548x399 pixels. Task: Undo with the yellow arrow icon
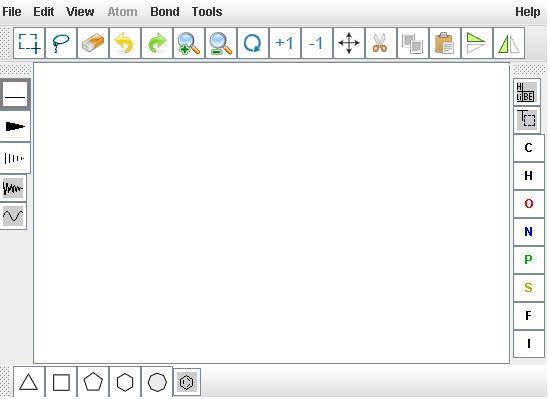click(x=125, y=43)
